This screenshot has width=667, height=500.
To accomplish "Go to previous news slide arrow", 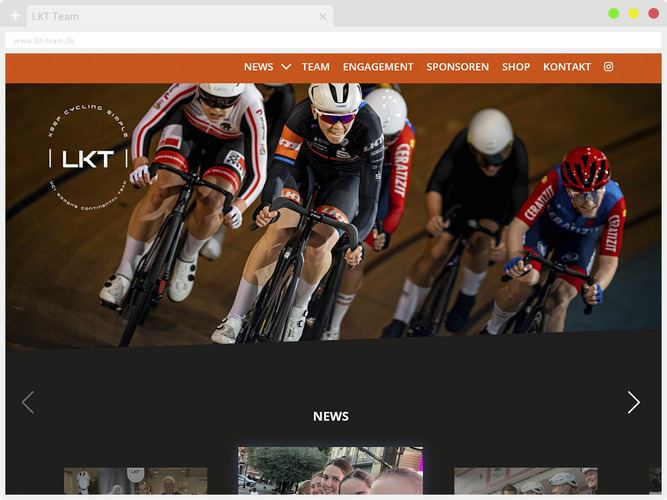I will click(28, 402).
